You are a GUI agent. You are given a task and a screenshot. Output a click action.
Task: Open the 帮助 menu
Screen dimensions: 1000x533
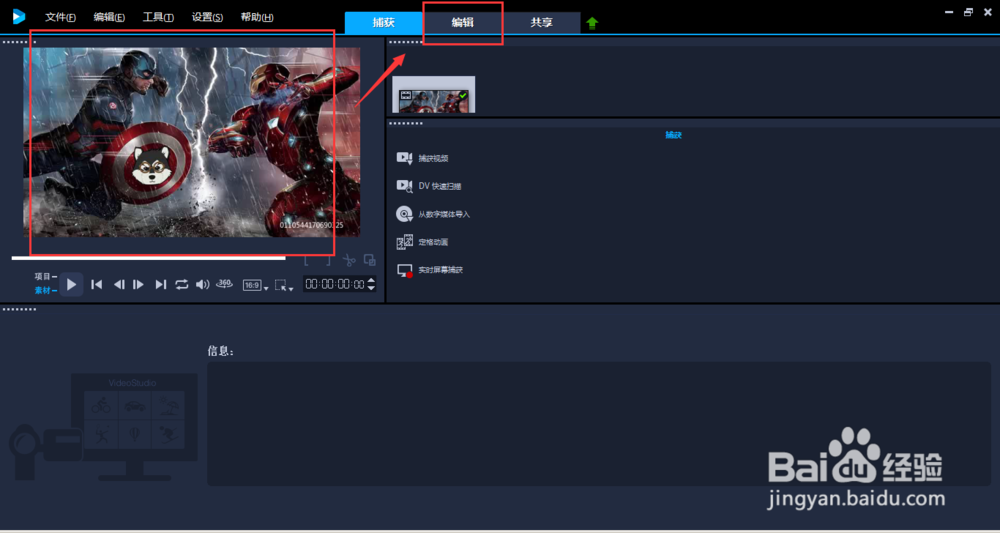(x=257, y=17)
